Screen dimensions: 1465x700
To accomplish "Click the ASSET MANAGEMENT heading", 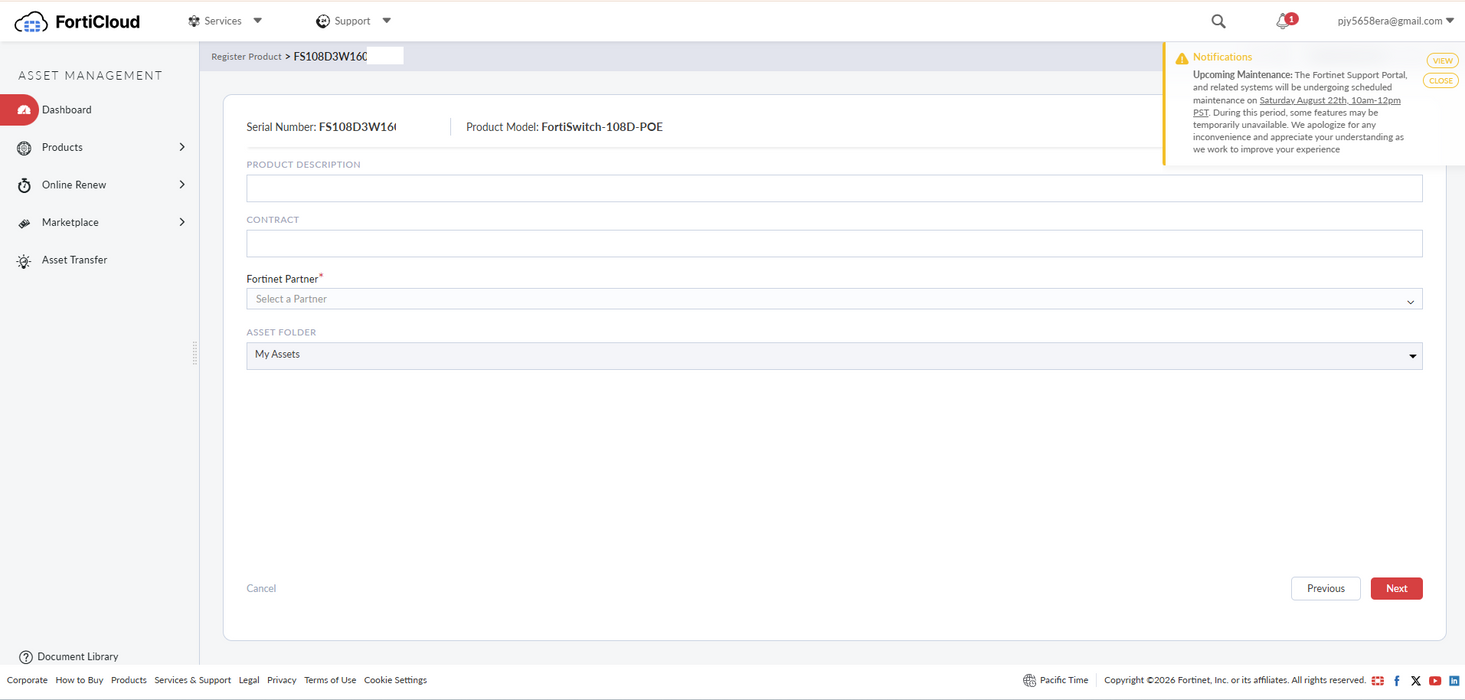I will [x=90, y=76].
